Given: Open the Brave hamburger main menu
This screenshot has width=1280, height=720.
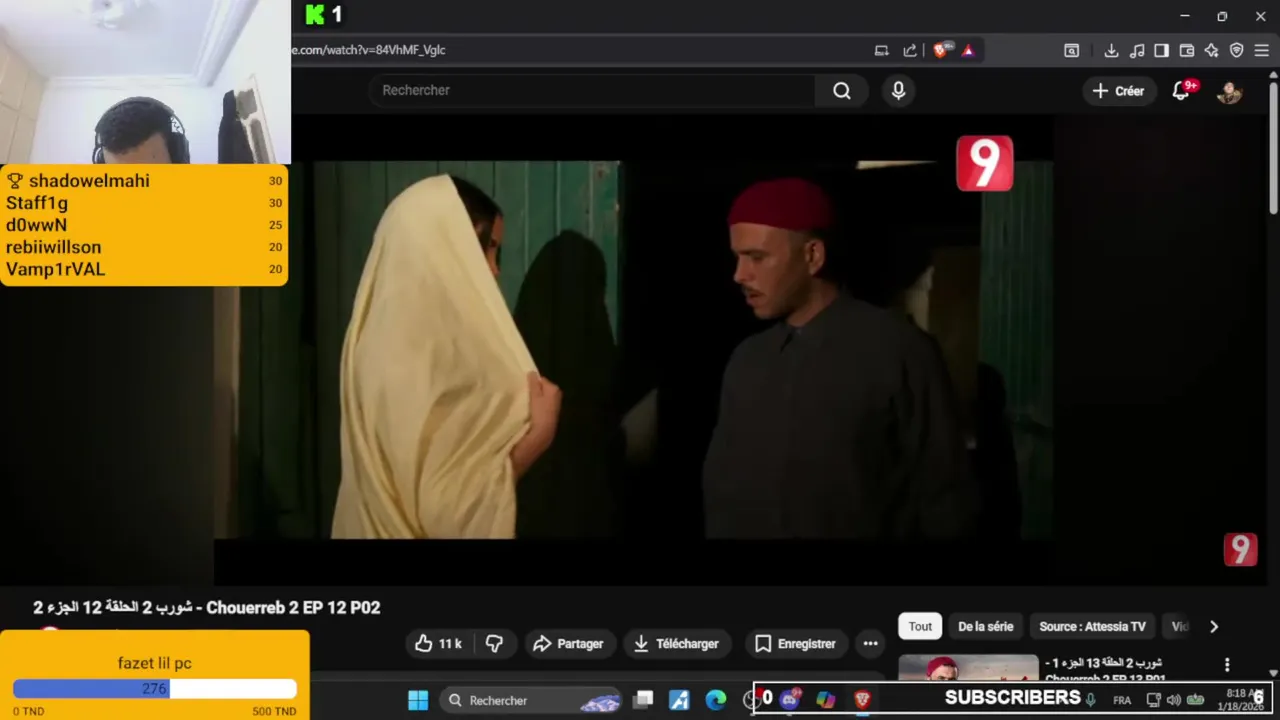Looking at the screenshot, I should [1261, 50].
